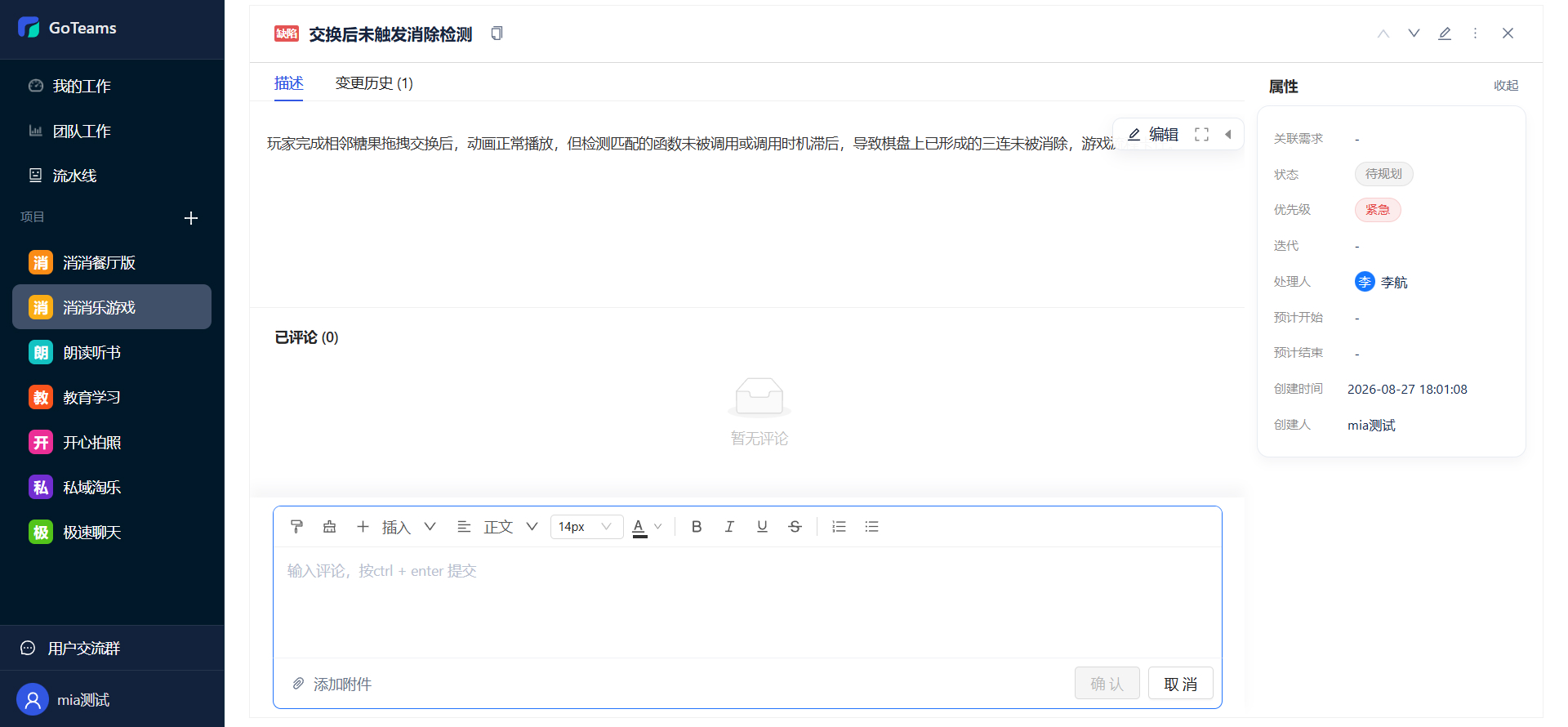
Task: Click the pencil edit icon in header
Action: point(1445,33)
